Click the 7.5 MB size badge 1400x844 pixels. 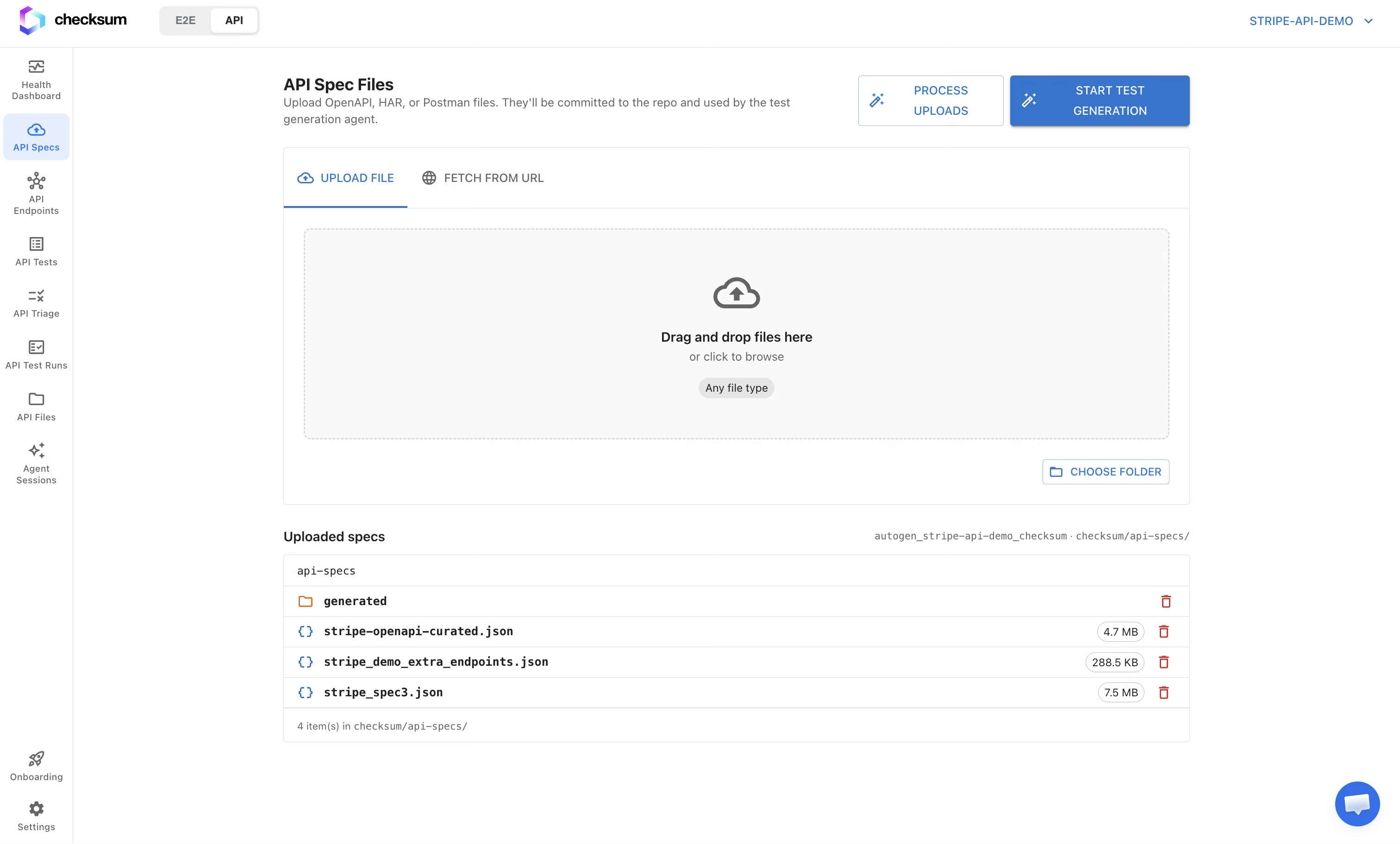(x=1121, y=692)
